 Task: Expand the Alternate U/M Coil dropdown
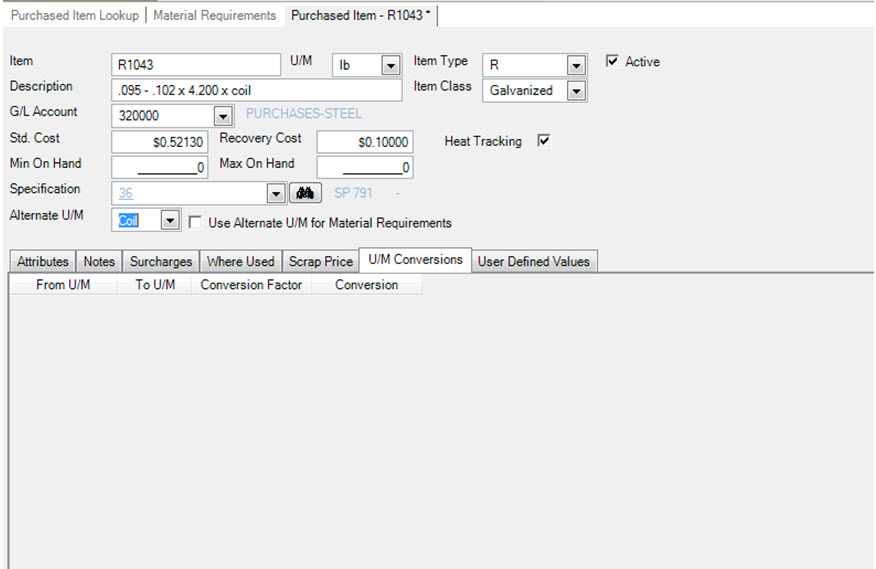pyautogui.click(x=169, y=222)
